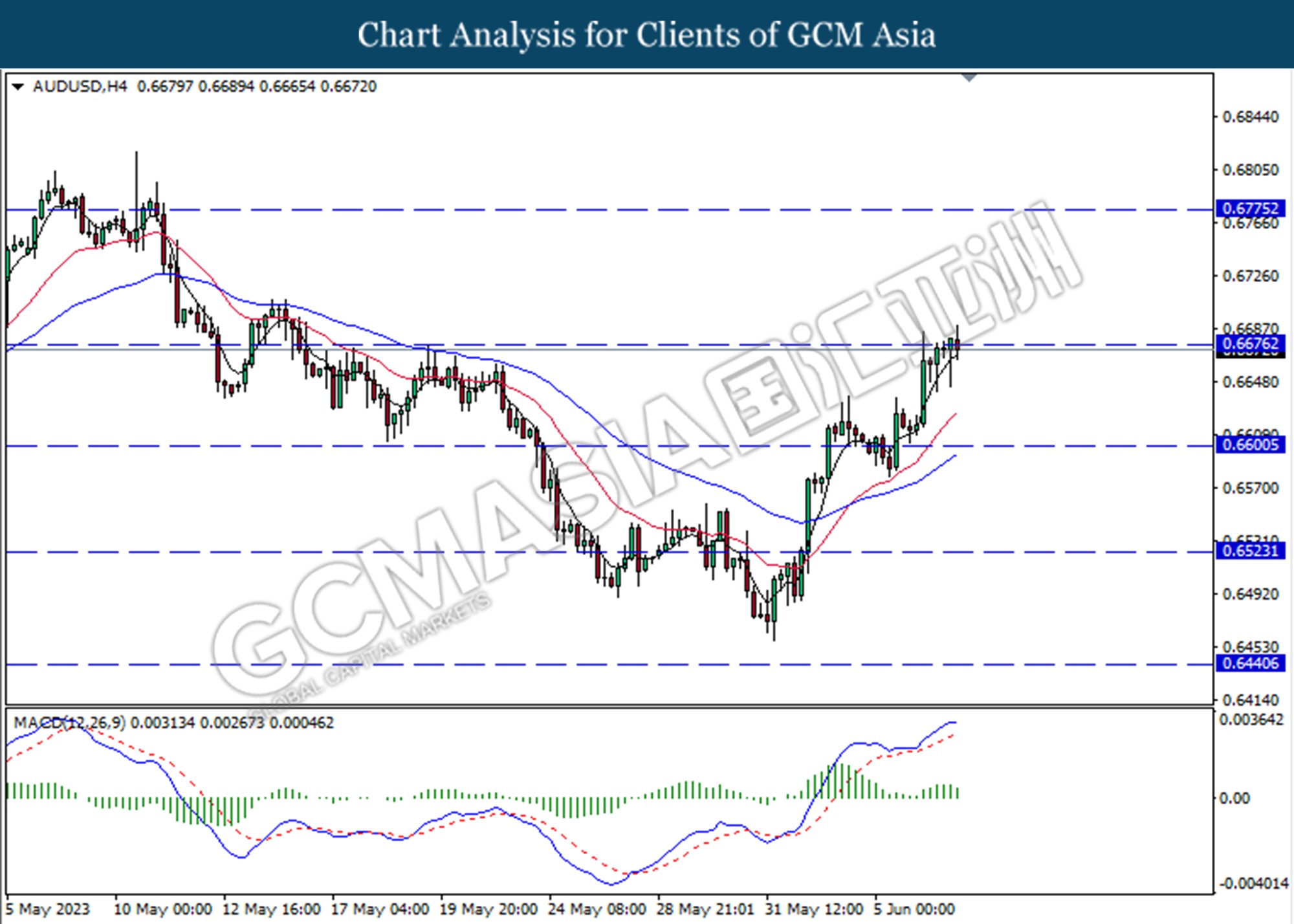Viewport: 1294px width, 924px height.
Task: Click the 0.66480 price scale value
Action: [x=1250, y=382]
